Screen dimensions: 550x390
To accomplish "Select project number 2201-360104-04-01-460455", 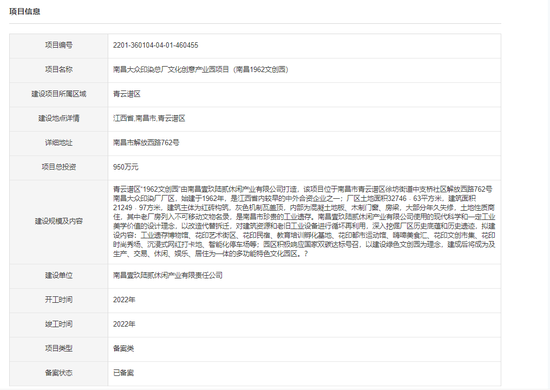I will pos(155,45).
